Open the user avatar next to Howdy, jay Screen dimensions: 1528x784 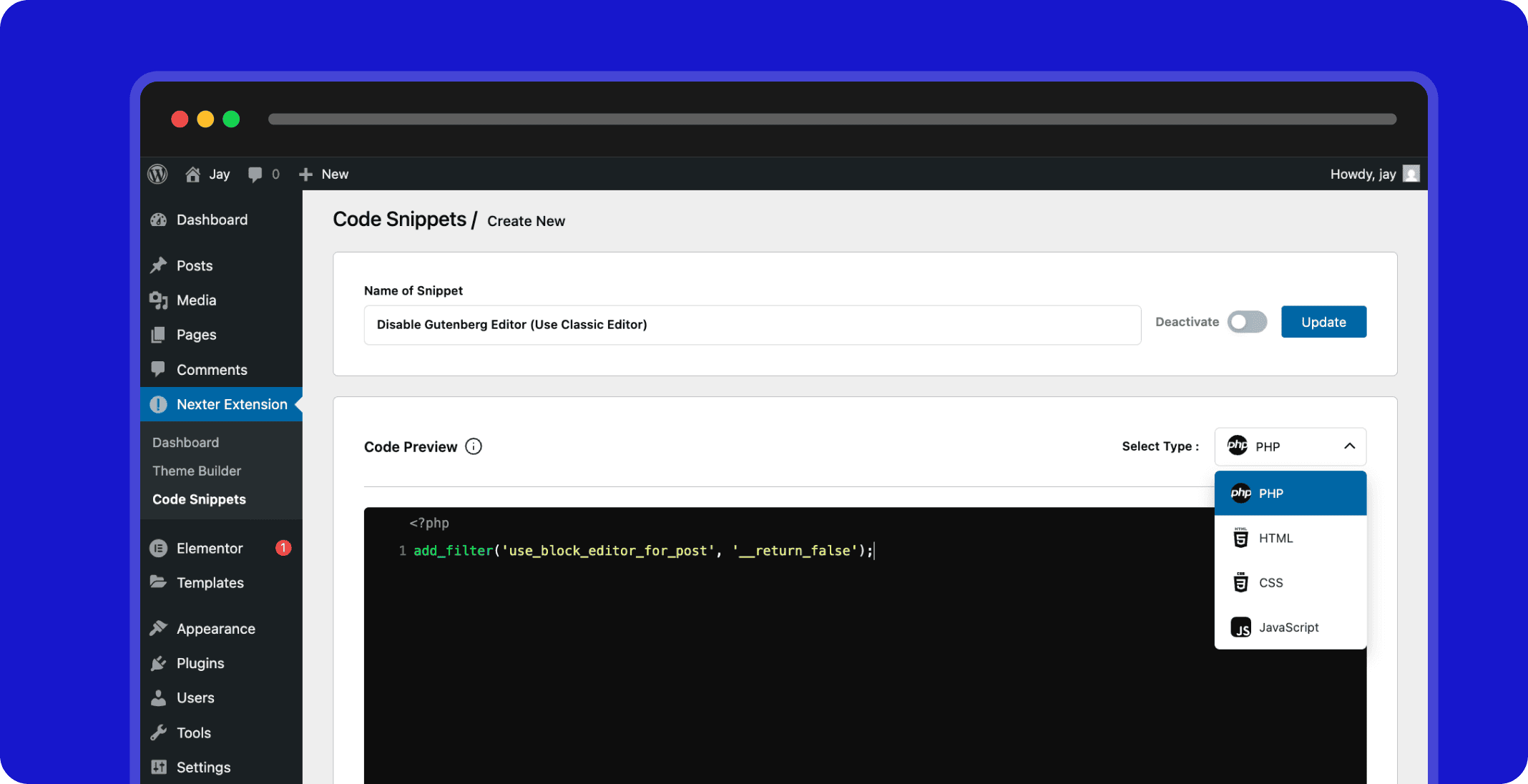pos(1411,174)
